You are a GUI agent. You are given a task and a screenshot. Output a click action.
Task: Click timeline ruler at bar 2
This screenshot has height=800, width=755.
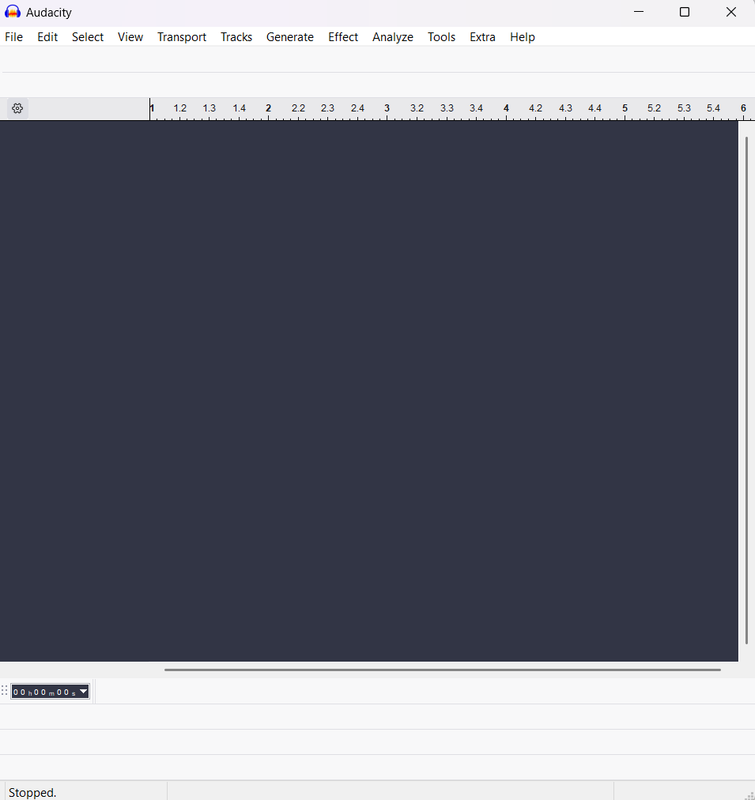tap(268, 108)
